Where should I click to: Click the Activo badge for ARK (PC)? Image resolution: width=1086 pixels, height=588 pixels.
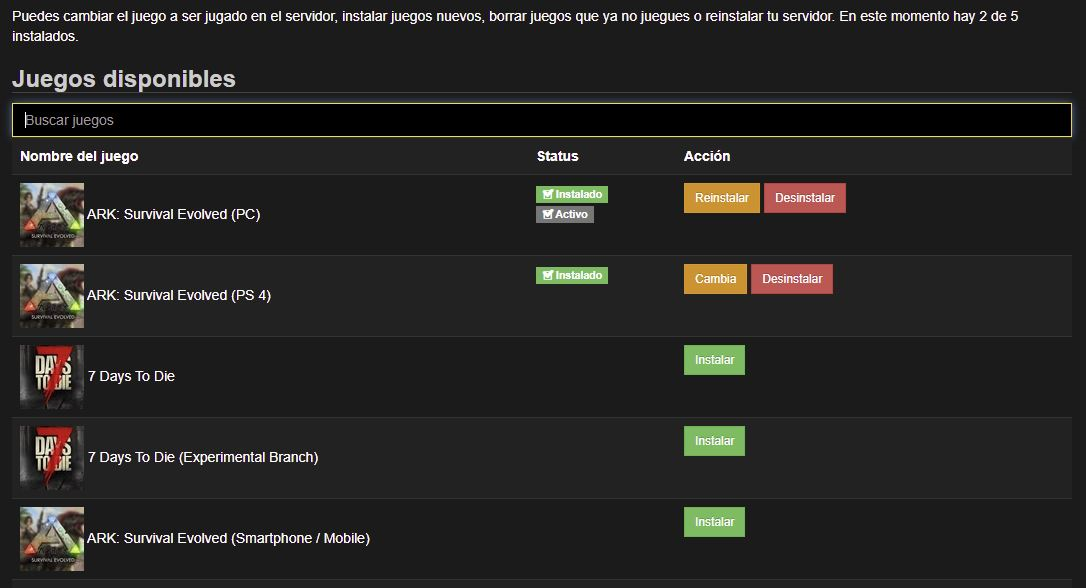(564, 215)
